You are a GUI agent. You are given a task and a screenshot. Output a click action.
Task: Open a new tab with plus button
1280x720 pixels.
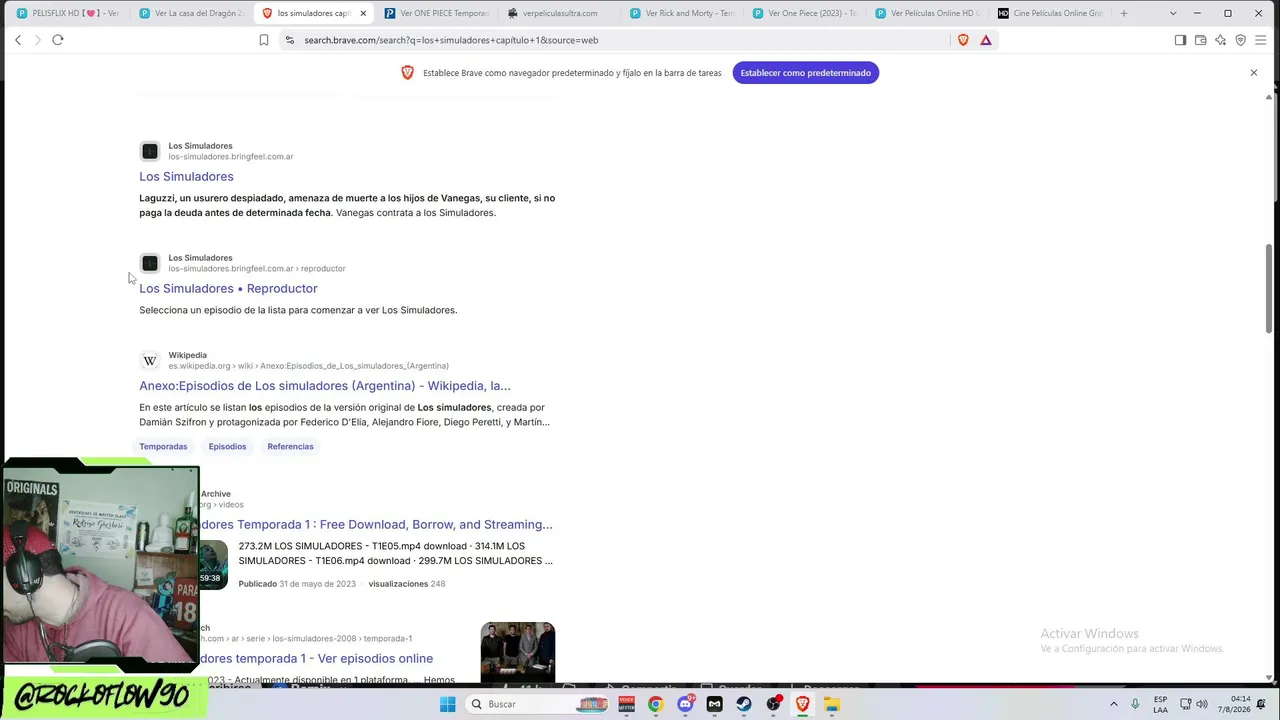coord(1124,13)
